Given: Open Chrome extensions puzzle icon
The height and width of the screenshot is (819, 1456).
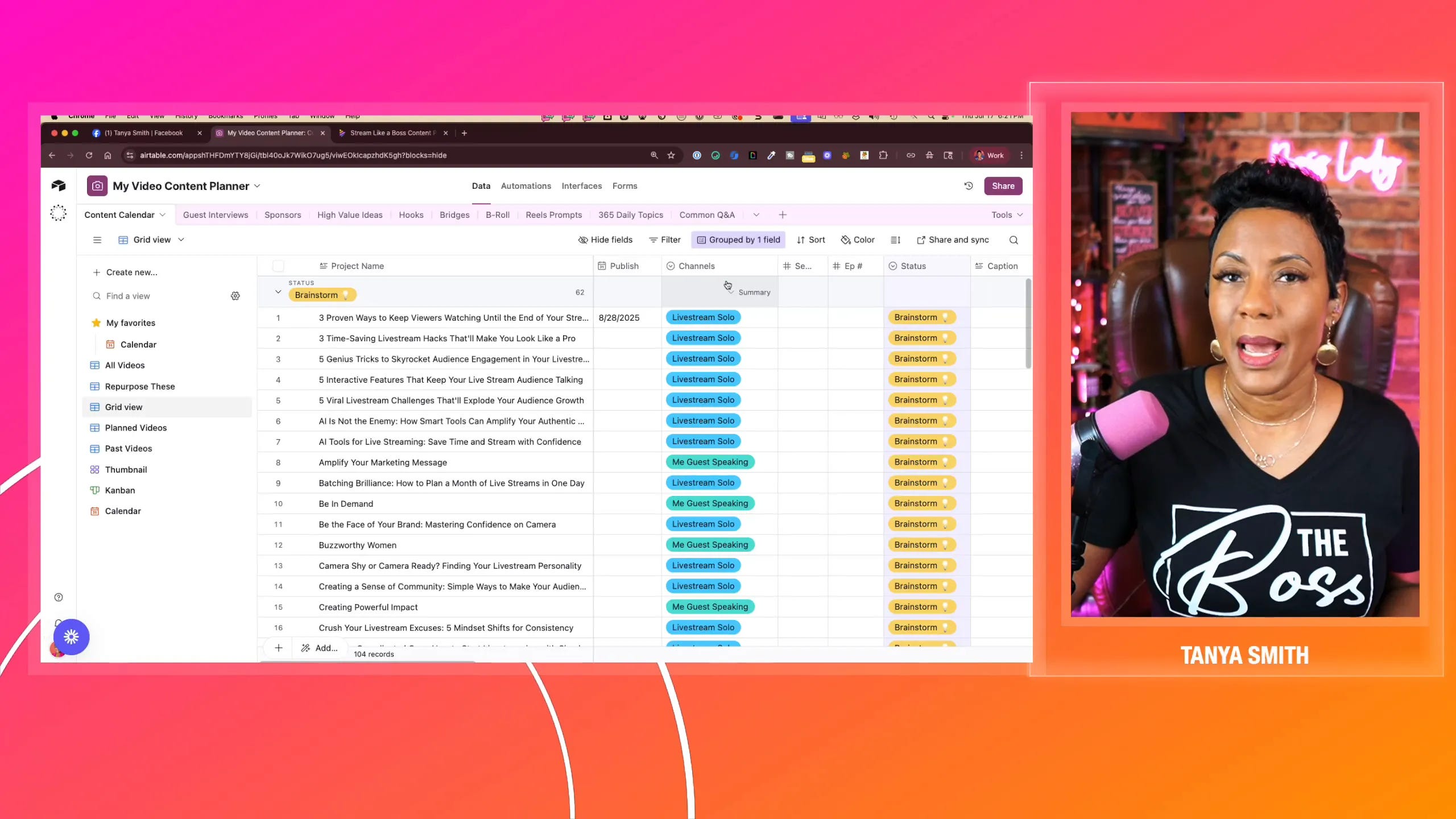Looking at the screenshot, I should point(883,155).
